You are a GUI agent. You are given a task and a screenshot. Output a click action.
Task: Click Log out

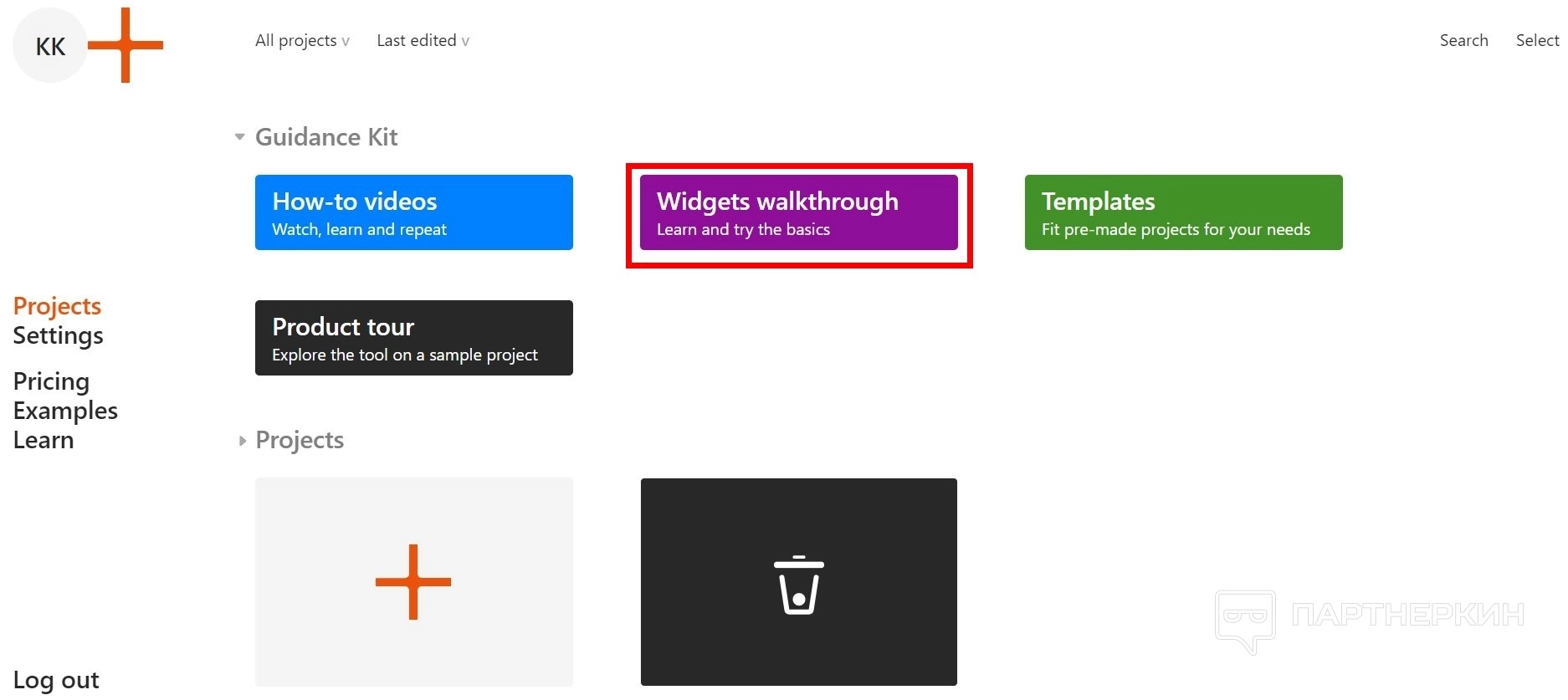coord(56,680)
